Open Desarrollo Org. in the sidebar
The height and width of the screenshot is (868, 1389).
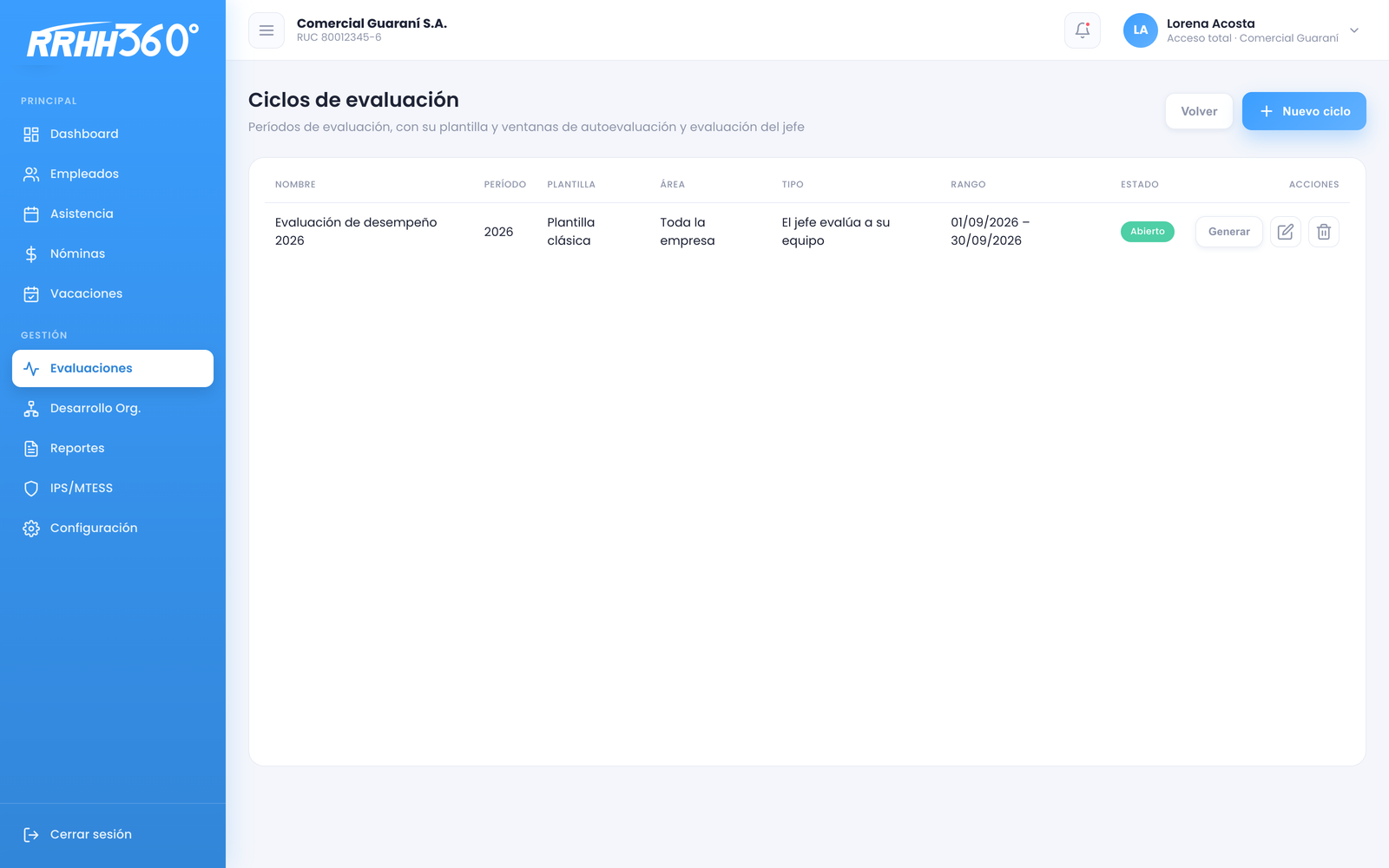coord(113,408)
